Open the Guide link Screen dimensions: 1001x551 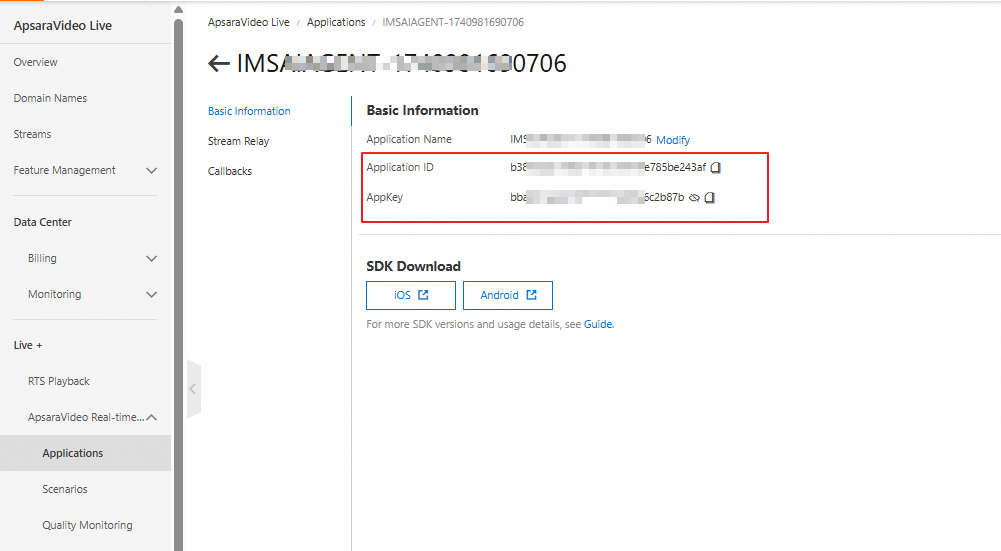click(x=598, y=324)
